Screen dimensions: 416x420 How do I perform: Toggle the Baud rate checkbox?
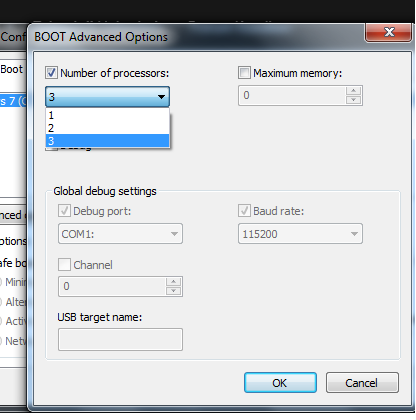tap(244, 211)
